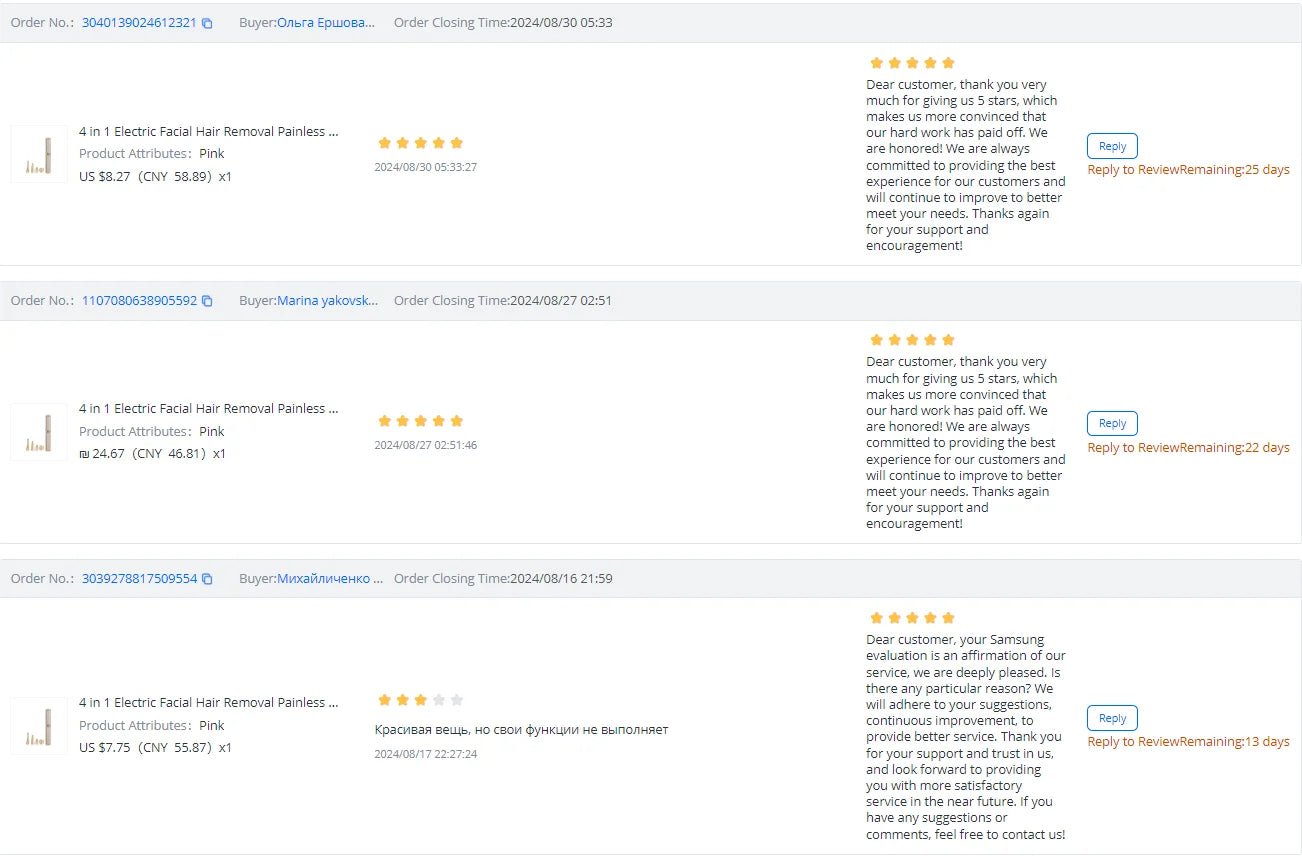1302x856 pixels.
Task: Copy order number 3040139024612321 via copy icon
Action: [x=207, y=23]
